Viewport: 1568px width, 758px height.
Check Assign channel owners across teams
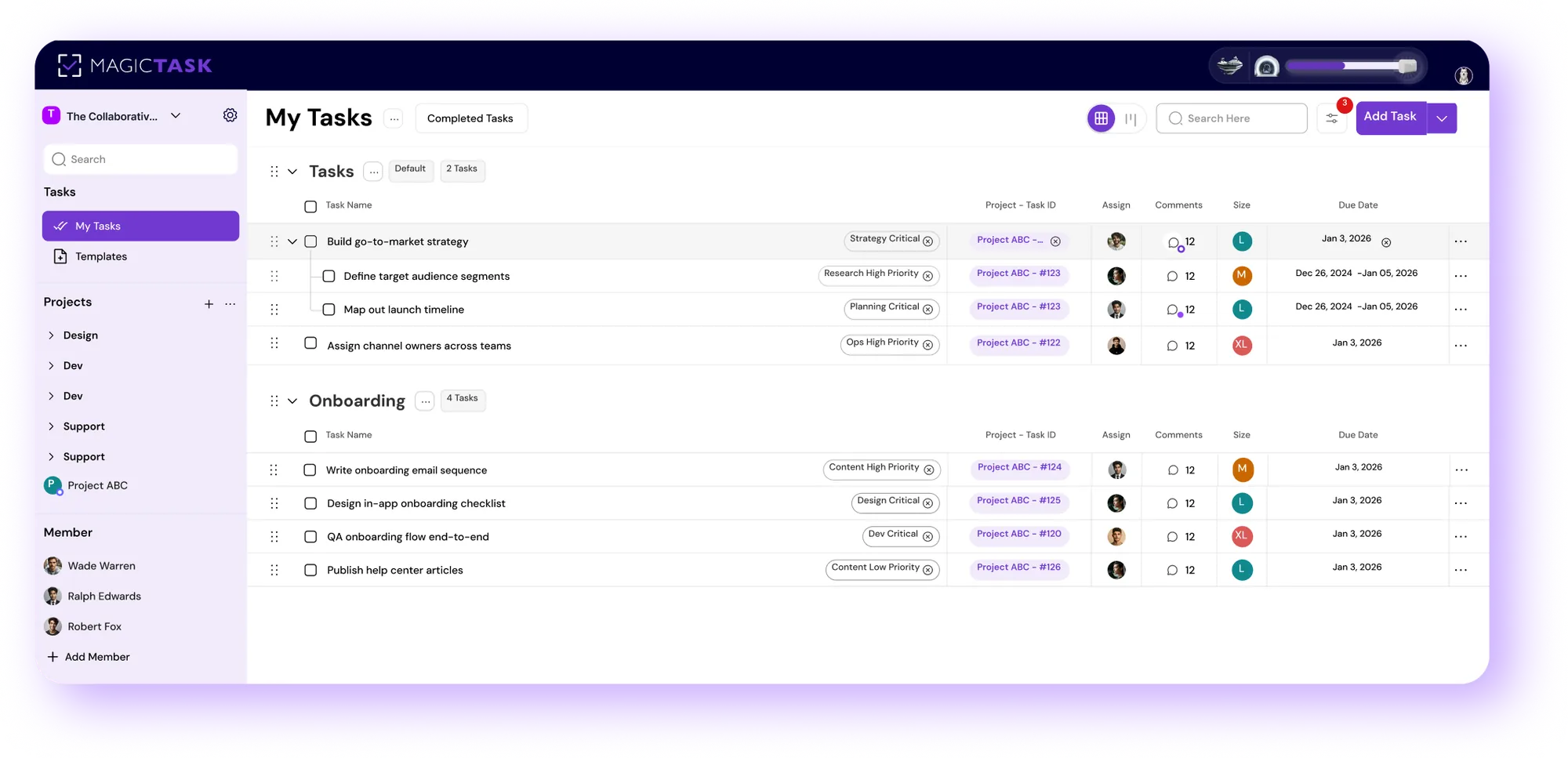pos(310,343)
